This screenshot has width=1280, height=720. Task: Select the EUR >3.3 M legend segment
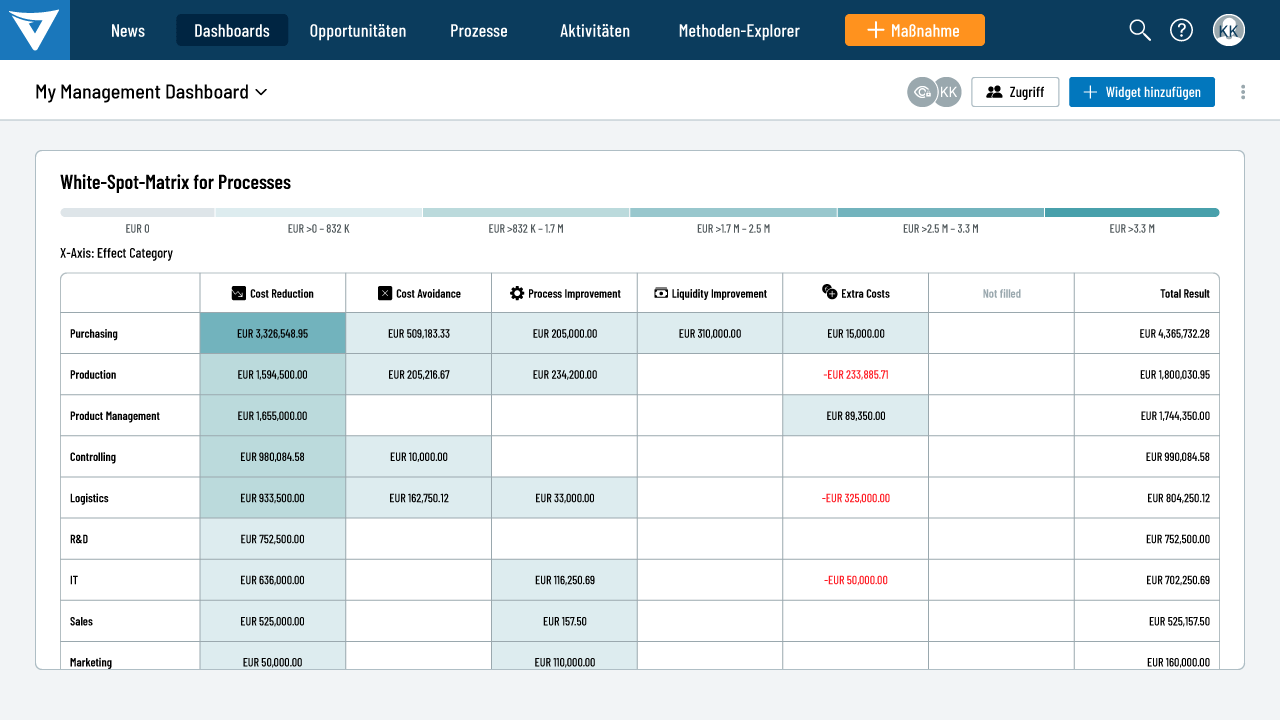pyautogui.click(x=1131, y=213)
